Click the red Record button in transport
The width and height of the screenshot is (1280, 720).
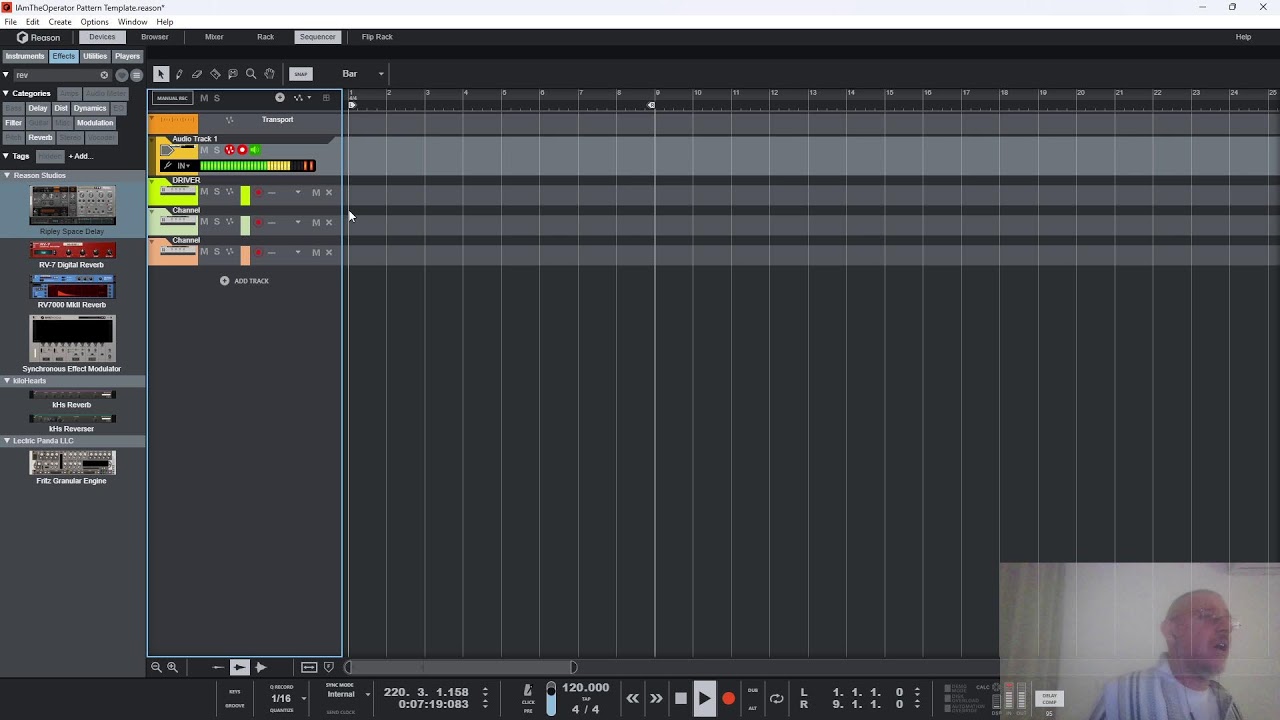tap(728, 699)
